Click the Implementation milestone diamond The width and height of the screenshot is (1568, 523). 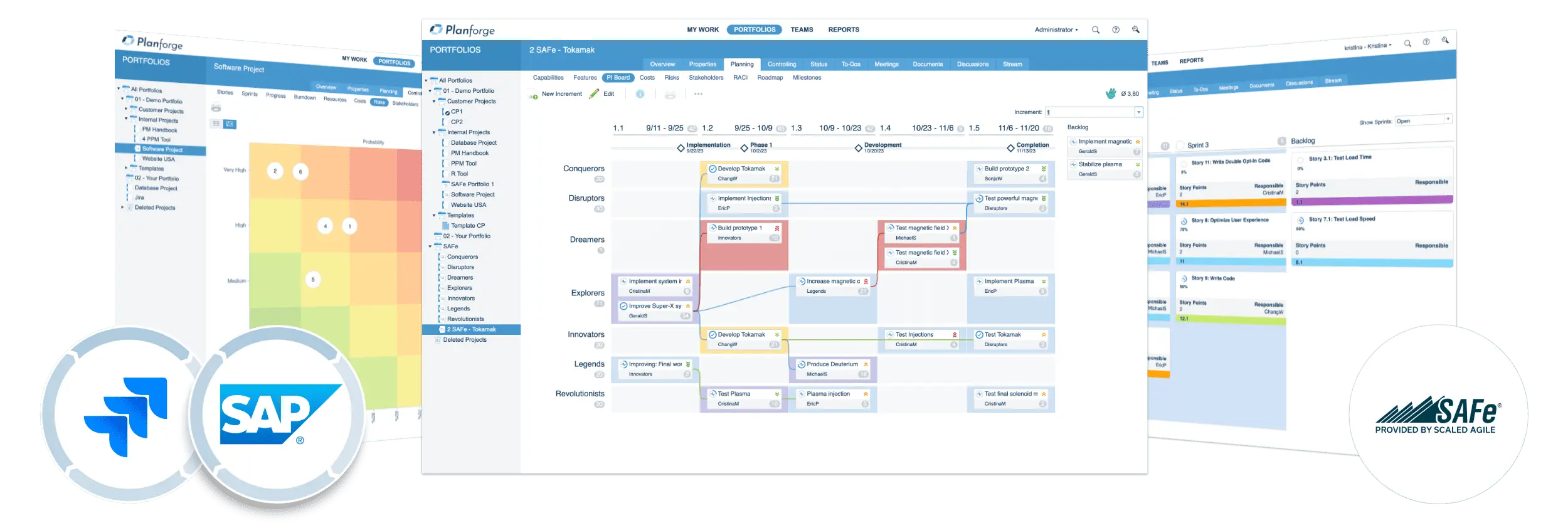[681, 148]
